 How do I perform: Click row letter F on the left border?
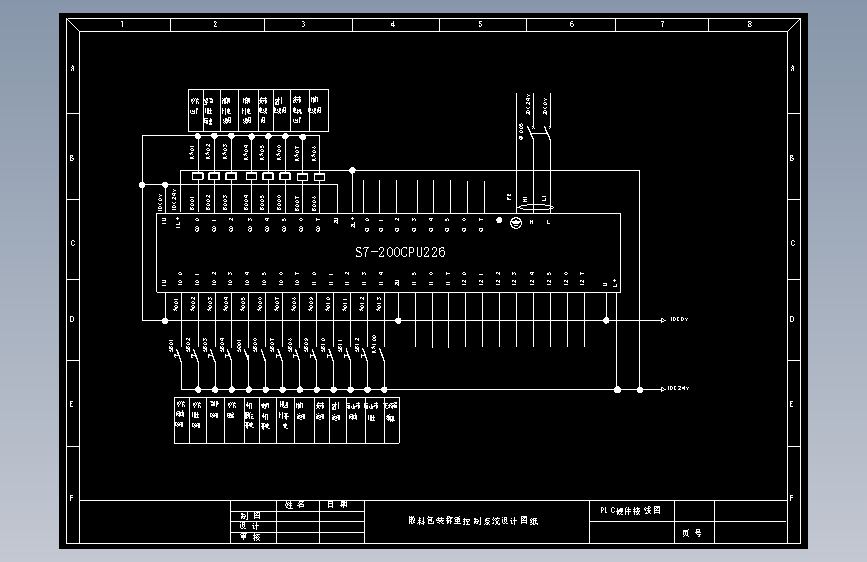coord(71,498)
